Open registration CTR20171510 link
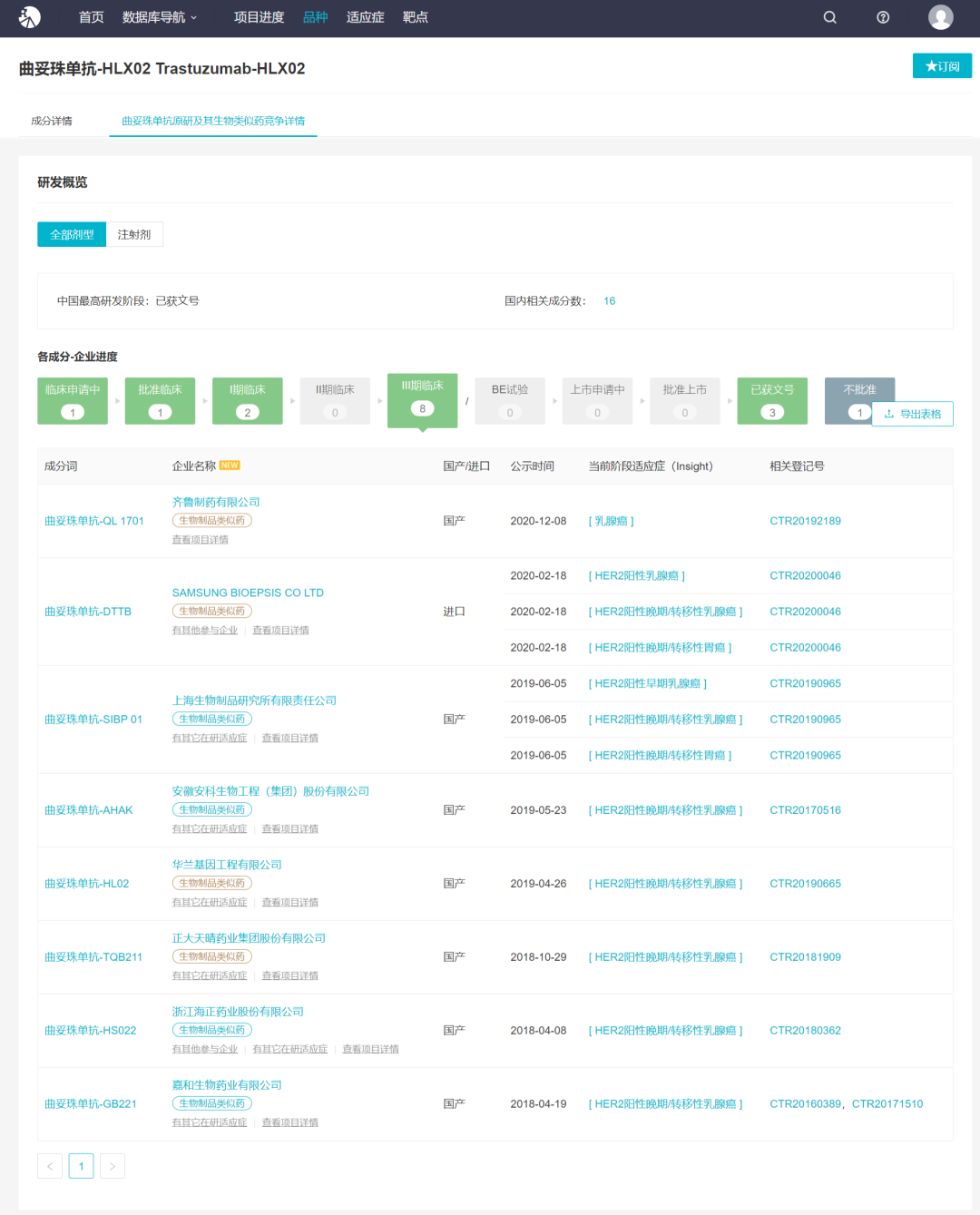This screenshot has width=980, height=1215. [887, 1104]
